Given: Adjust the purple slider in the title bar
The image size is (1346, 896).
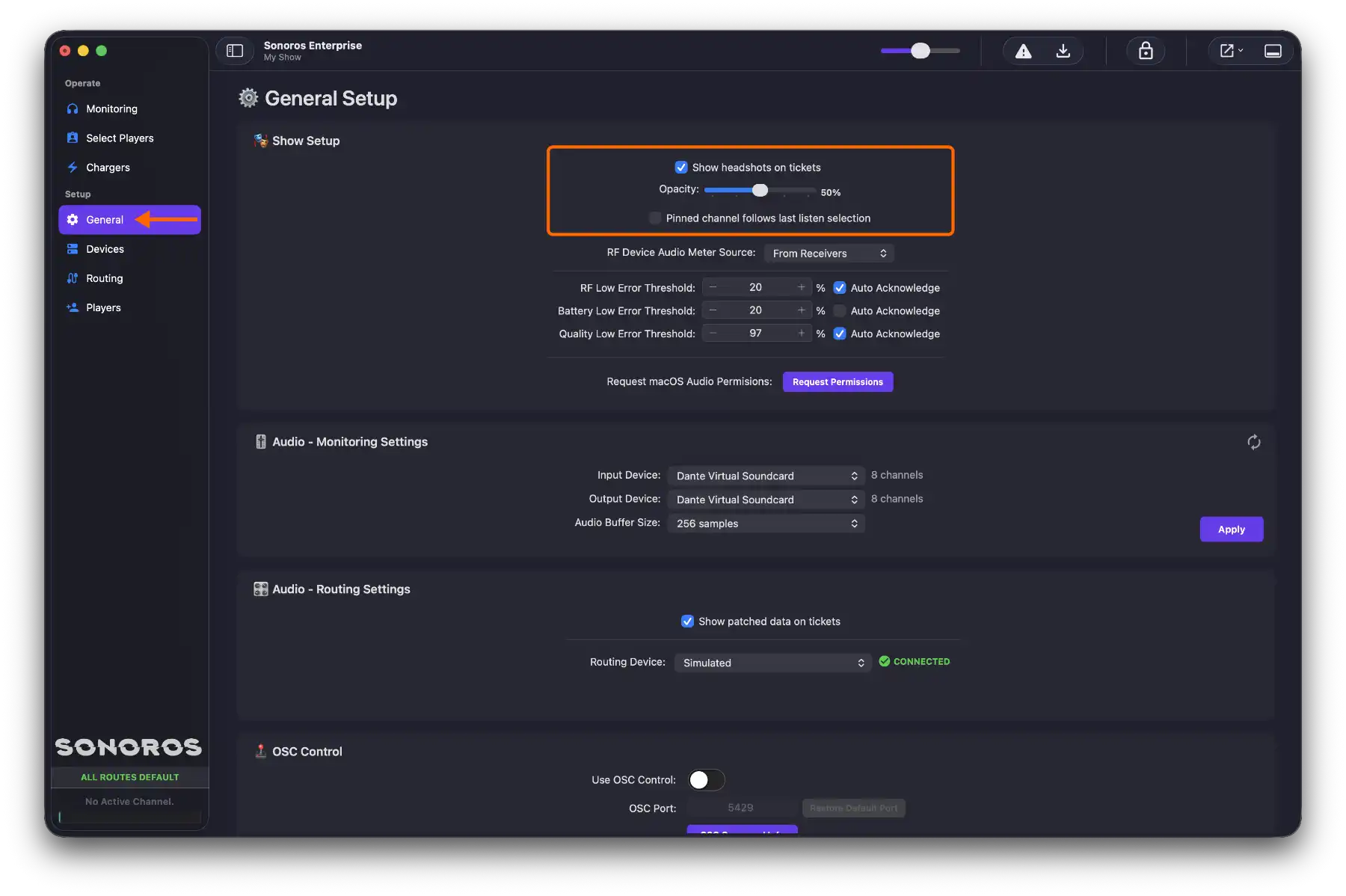Looking at the screenshot, I should pos(921,51).
